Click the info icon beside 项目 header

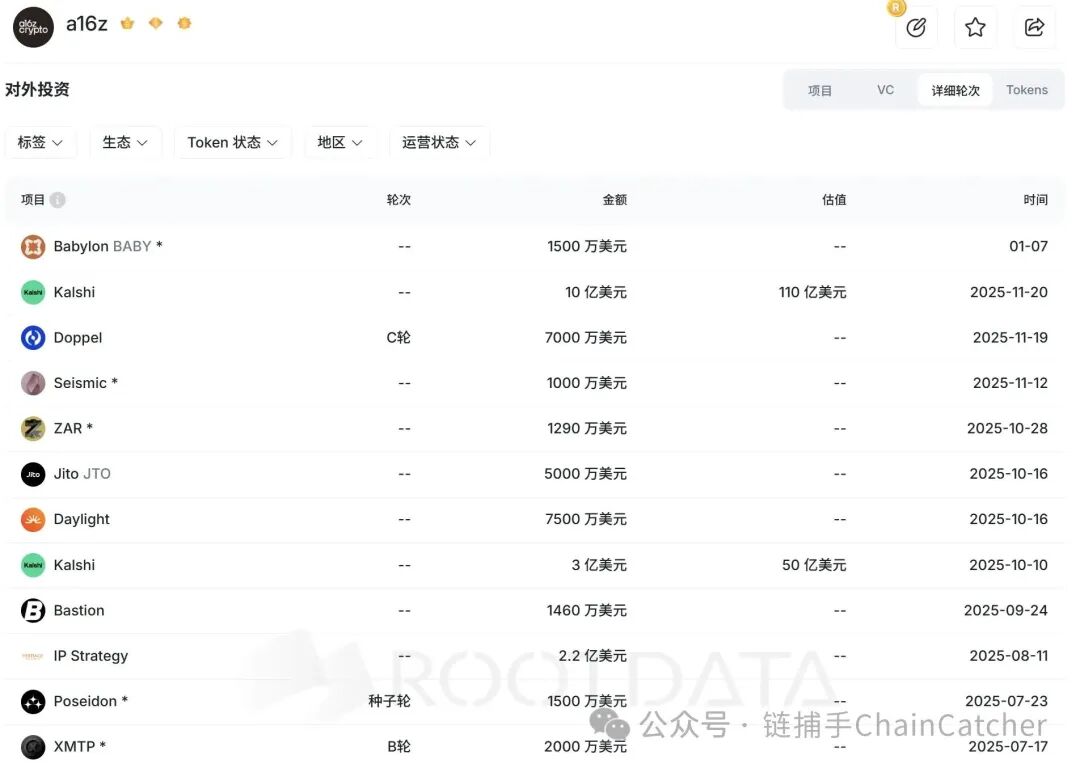(57, 199)
